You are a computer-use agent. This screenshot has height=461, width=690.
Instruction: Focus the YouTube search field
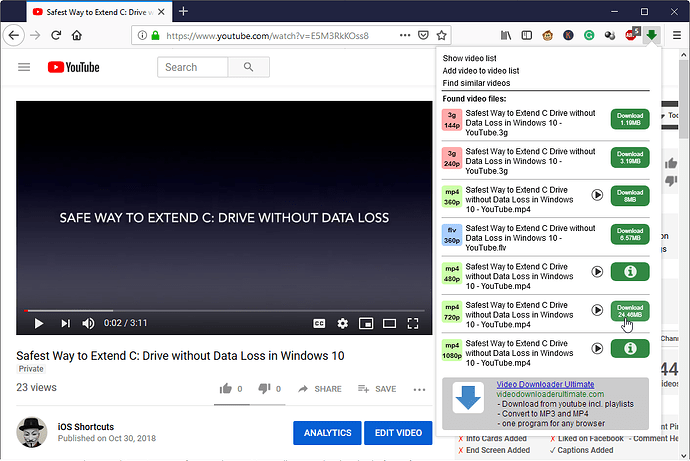192,67
